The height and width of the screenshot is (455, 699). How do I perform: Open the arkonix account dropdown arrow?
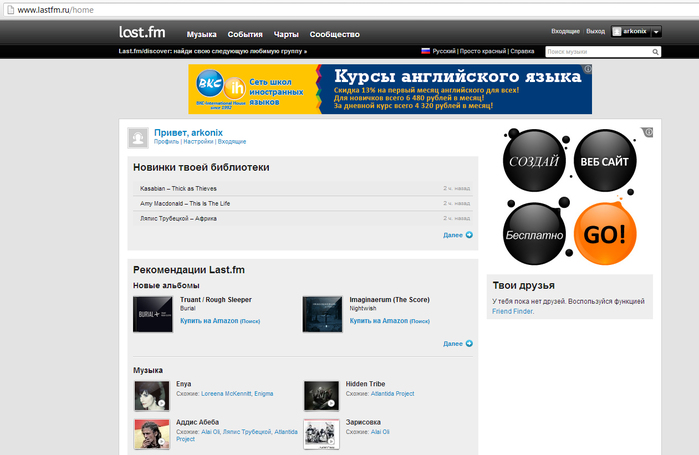click(x=656, y=32)
